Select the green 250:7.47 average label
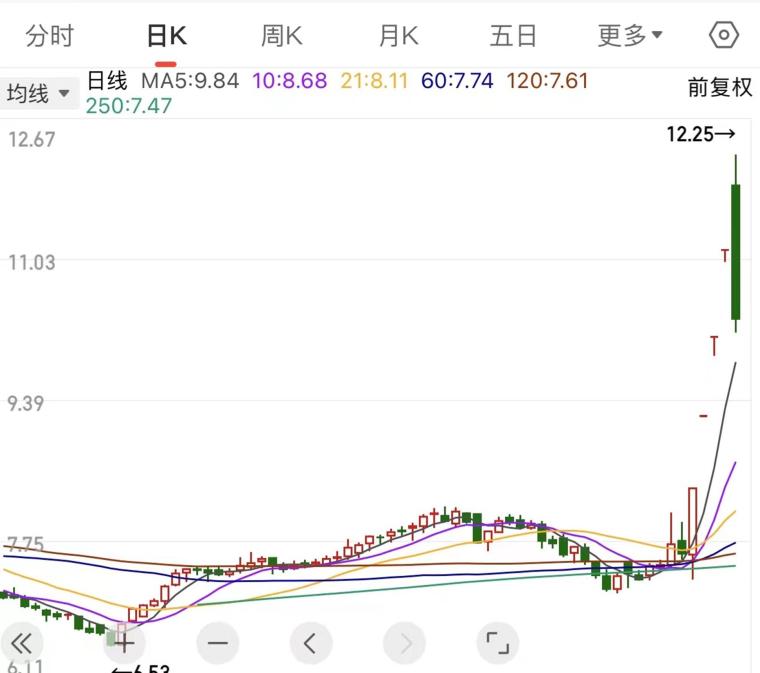 pyautogui.click(x=129, y=106)
